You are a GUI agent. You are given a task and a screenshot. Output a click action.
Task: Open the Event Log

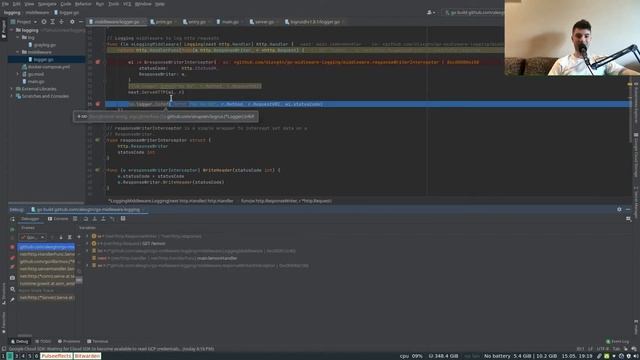click(x=618, y=342)
